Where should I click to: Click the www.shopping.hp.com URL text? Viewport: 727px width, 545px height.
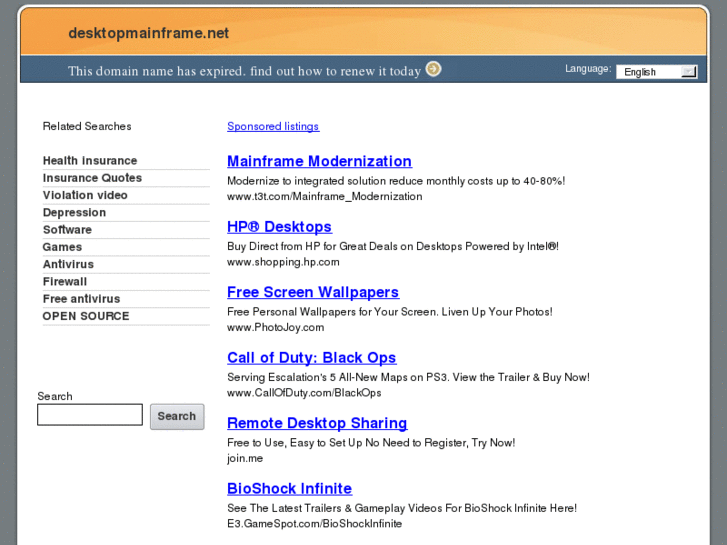[x=283, y=262]
